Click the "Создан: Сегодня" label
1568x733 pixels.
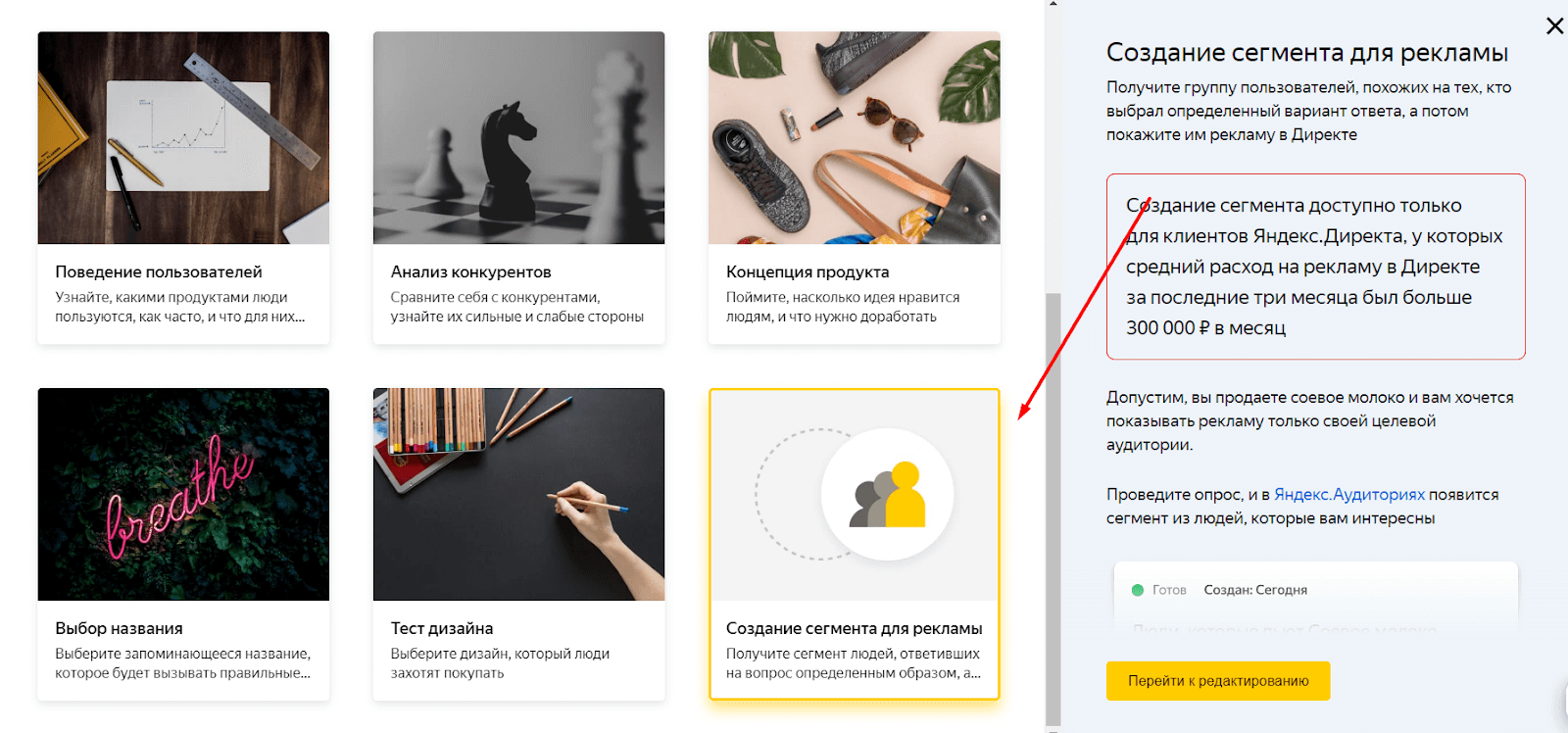coord(1255,590)
